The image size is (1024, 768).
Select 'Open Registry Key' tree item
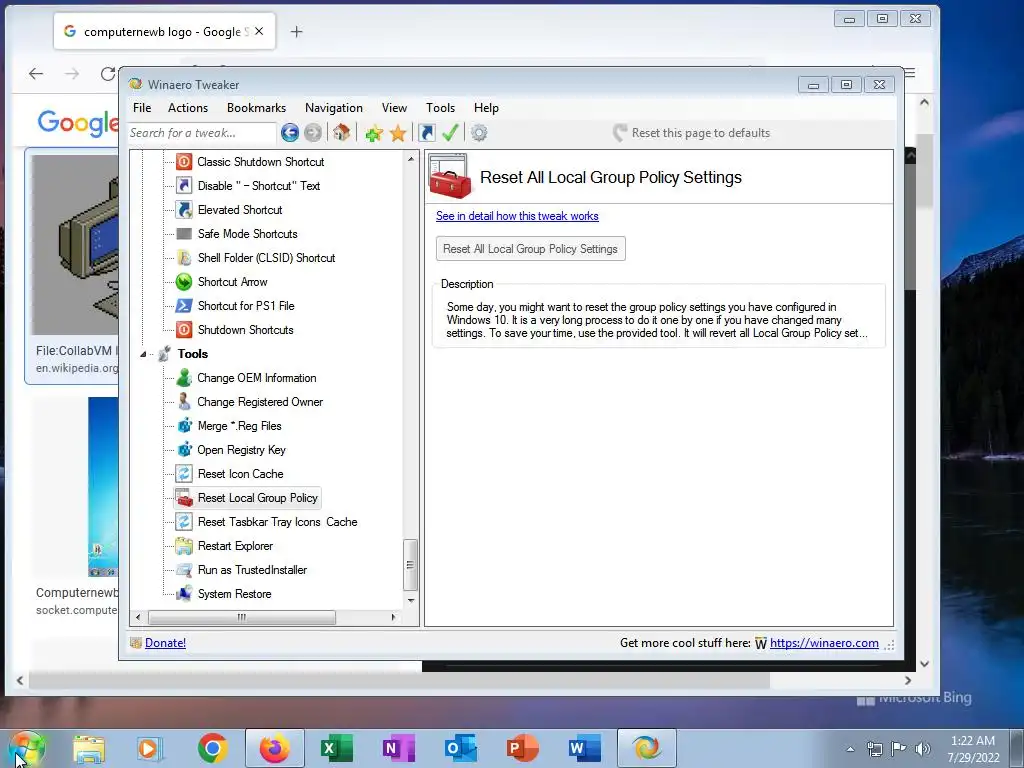click(242, 450)
